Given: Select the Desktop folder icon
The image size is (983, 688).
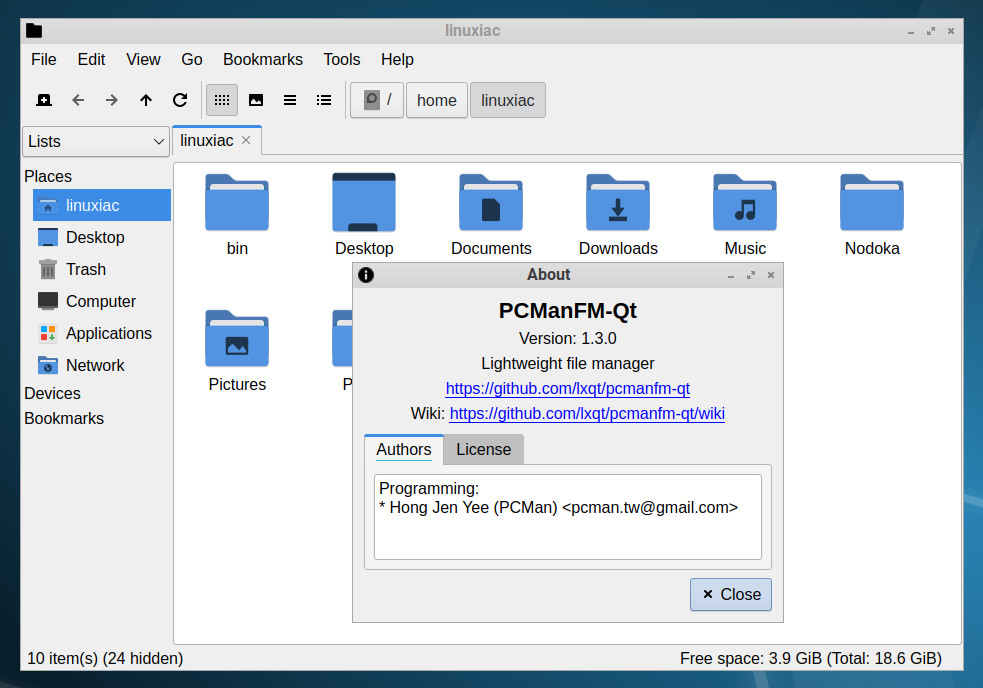Looking at the screenshot, I should [364, 203].
